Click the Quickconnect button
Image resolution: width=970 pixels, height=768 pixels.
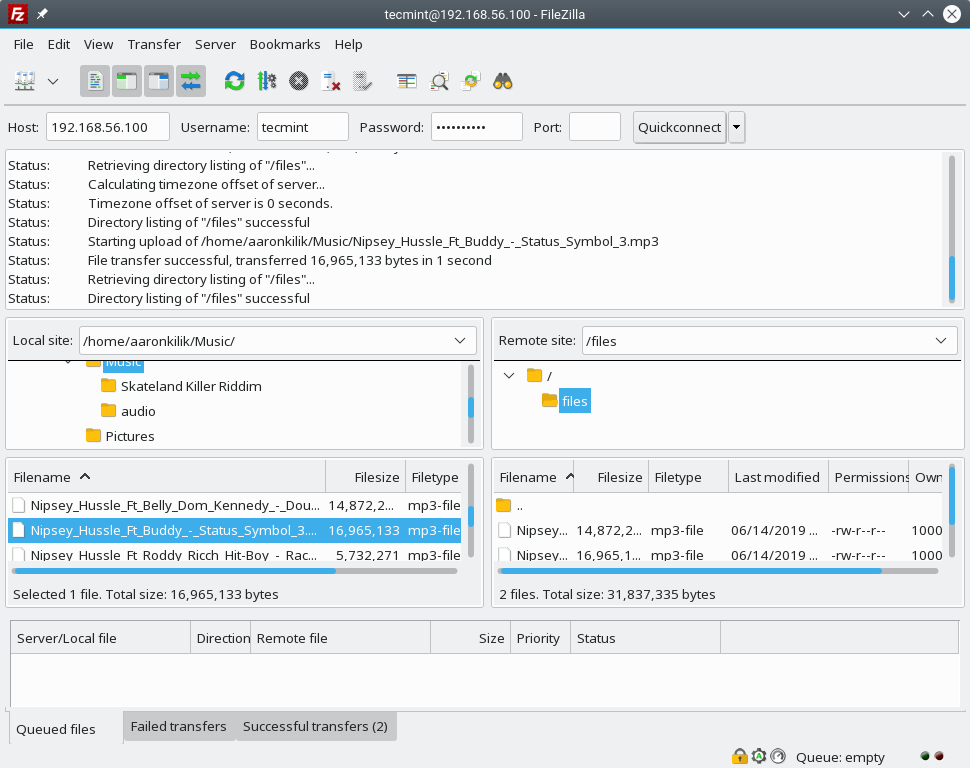tap(679, 127)
